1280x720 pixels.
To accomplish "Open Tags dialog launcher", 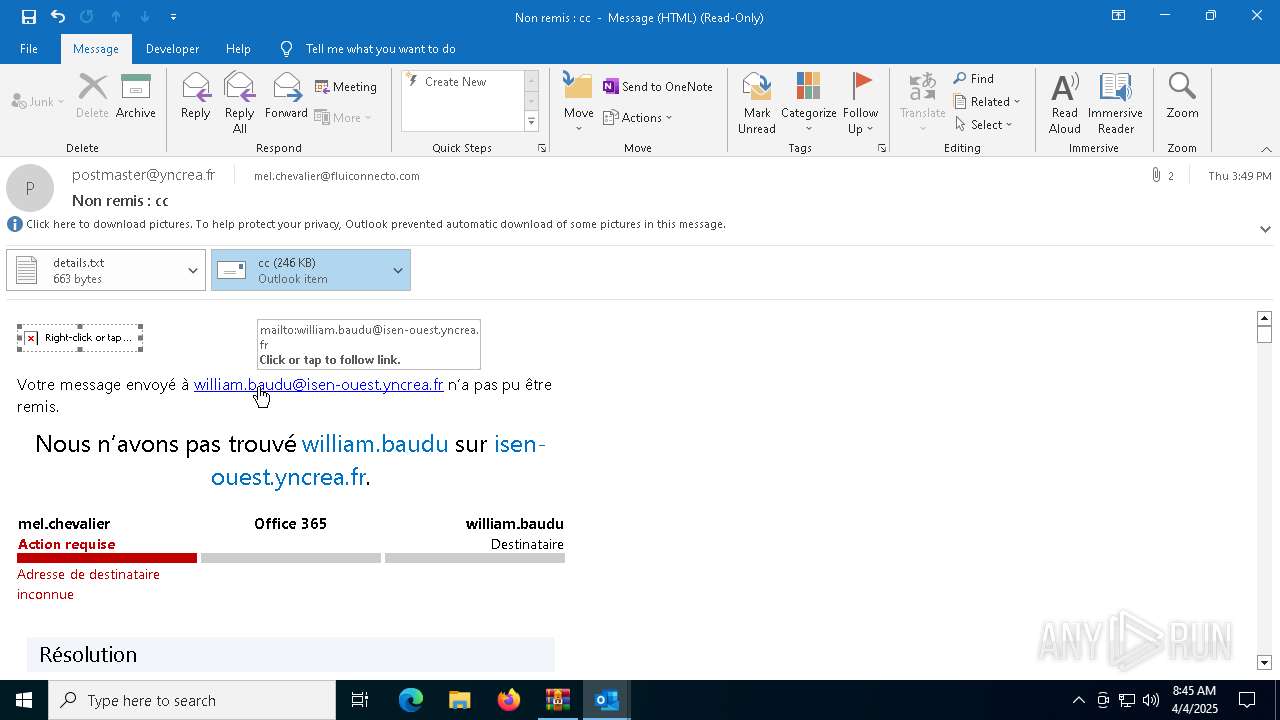I will coord(882,148).
